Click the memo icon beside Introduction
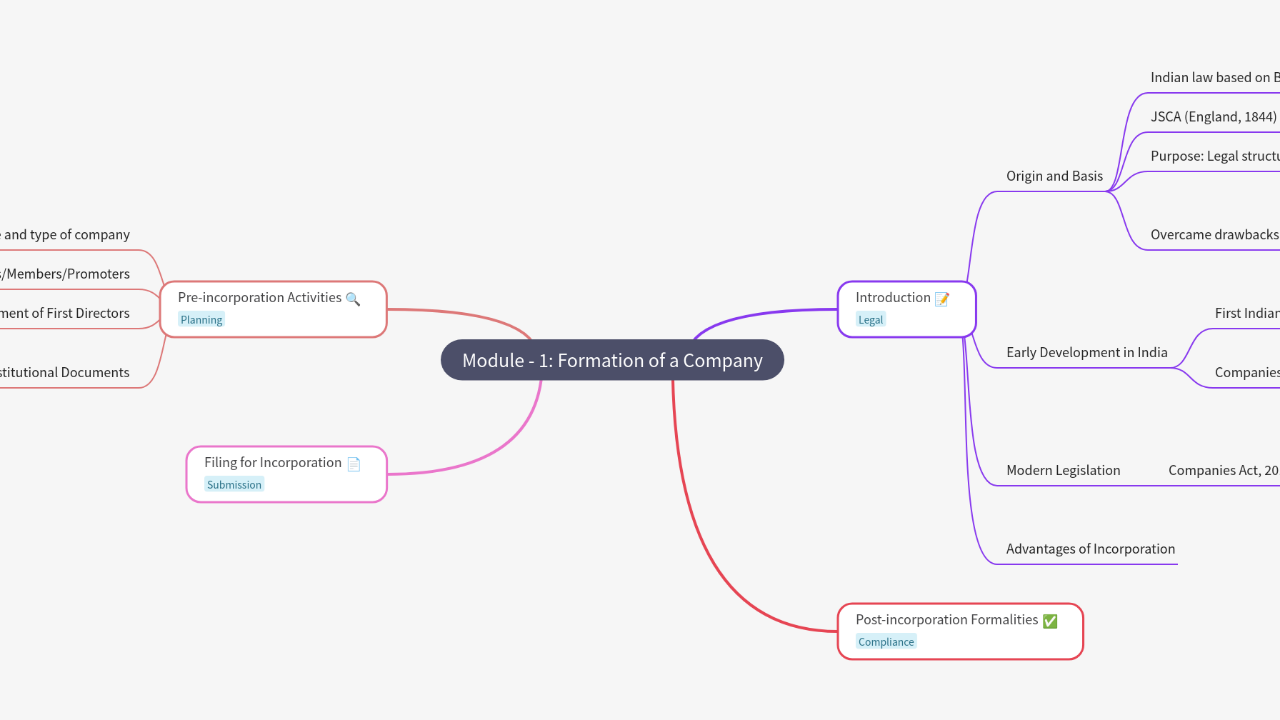 [941, 298]
